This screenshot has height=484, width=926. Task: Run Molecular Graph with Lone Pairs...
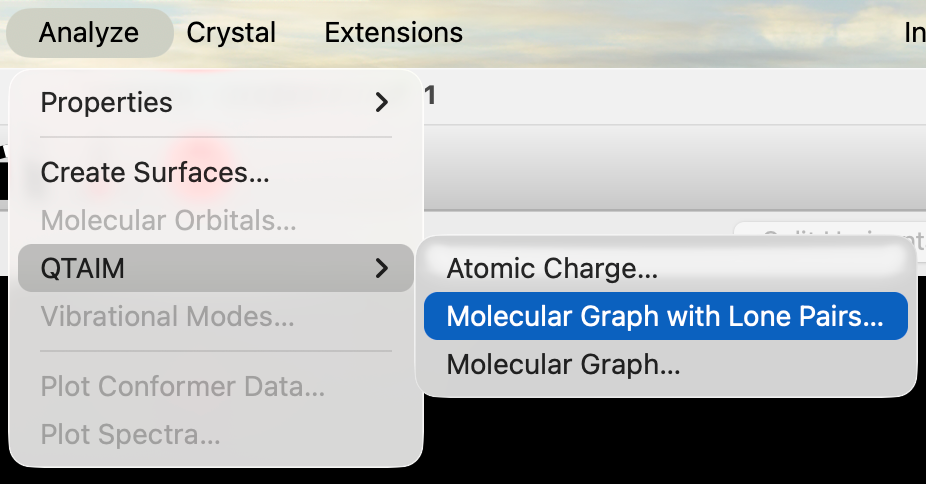click(665, 316)
